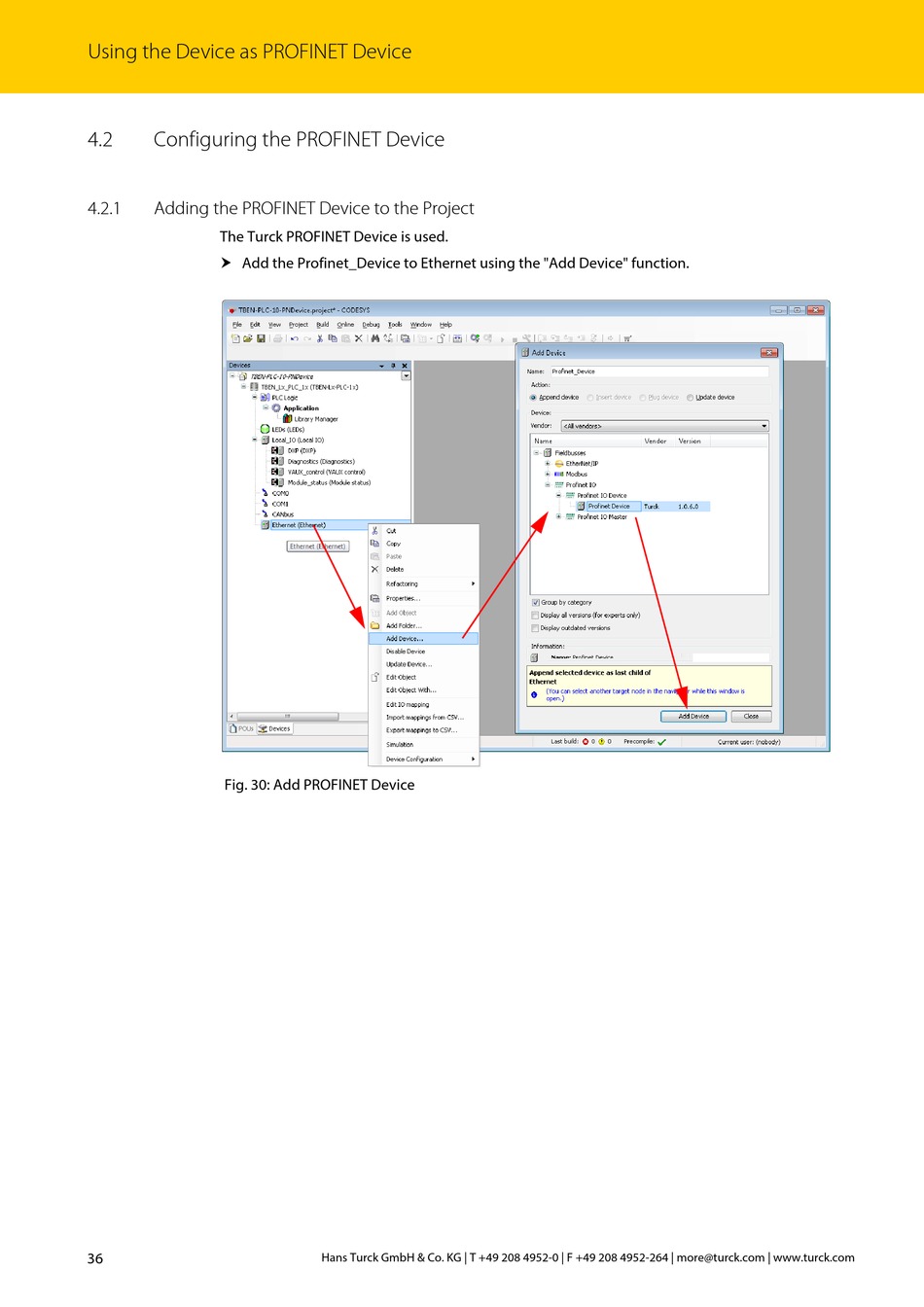Enable Display all versions checkbox
This screenshot has width=924, height=1307.
[535, 616]
